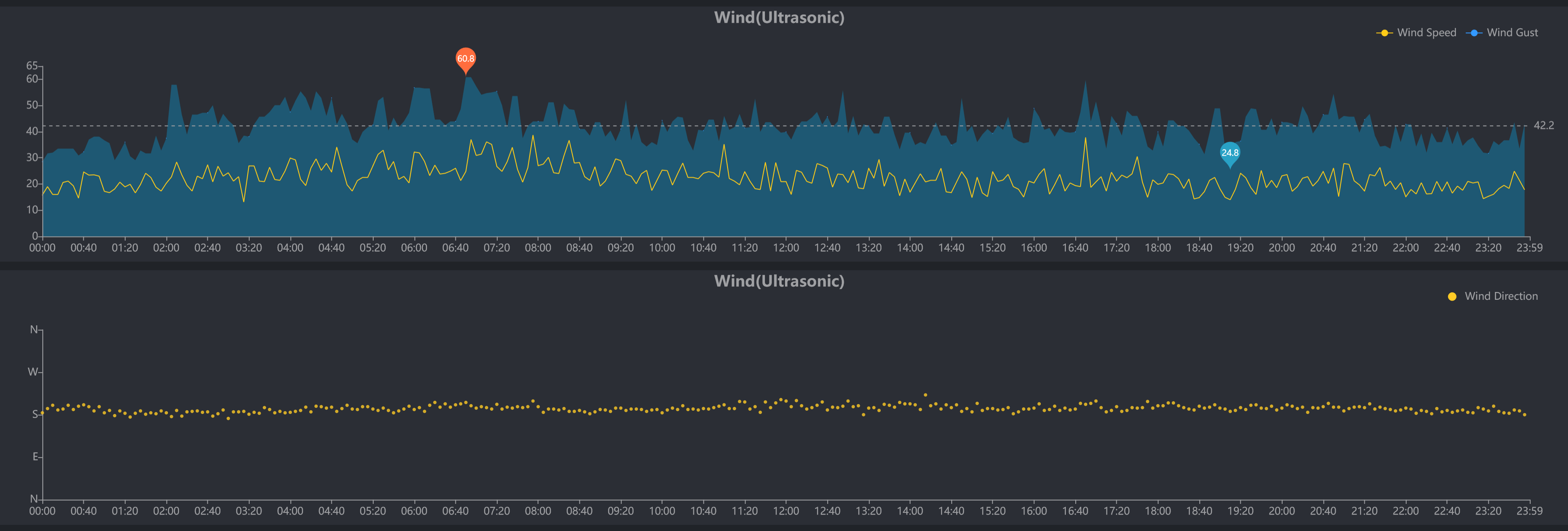This screenshot has width=1568, height=531.
Task: Click the 0 label on the speed axis
Action: click(35, 236)
